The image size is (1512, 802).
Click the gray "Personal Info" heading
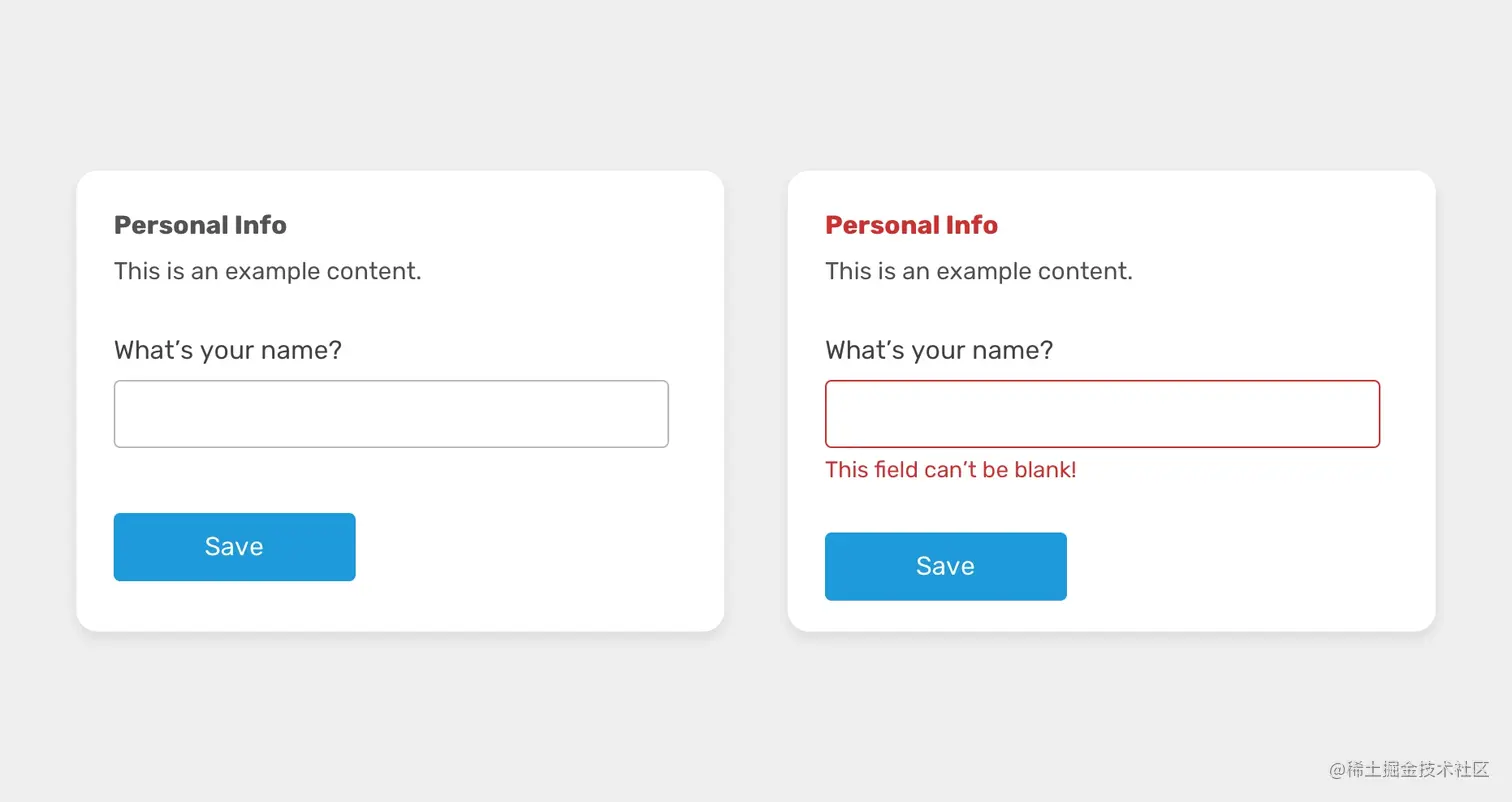click(200, 225)
